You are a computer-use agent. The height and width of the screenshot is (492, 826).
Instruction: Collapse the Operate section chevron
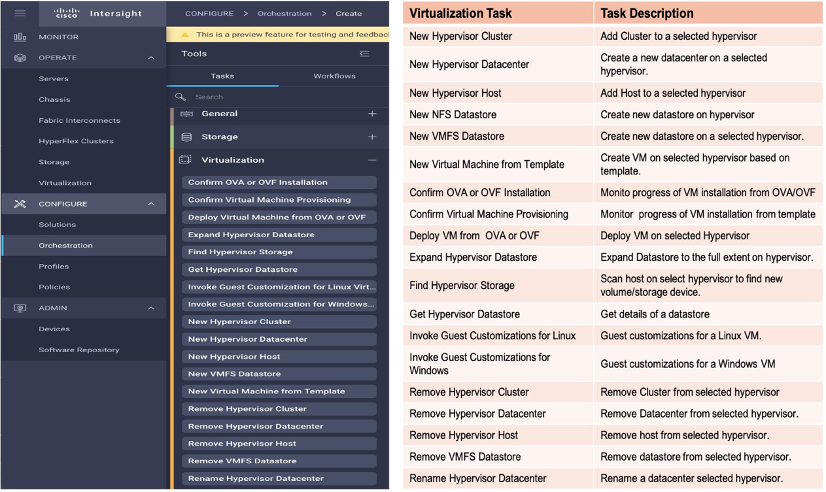[x=151, y=57]
